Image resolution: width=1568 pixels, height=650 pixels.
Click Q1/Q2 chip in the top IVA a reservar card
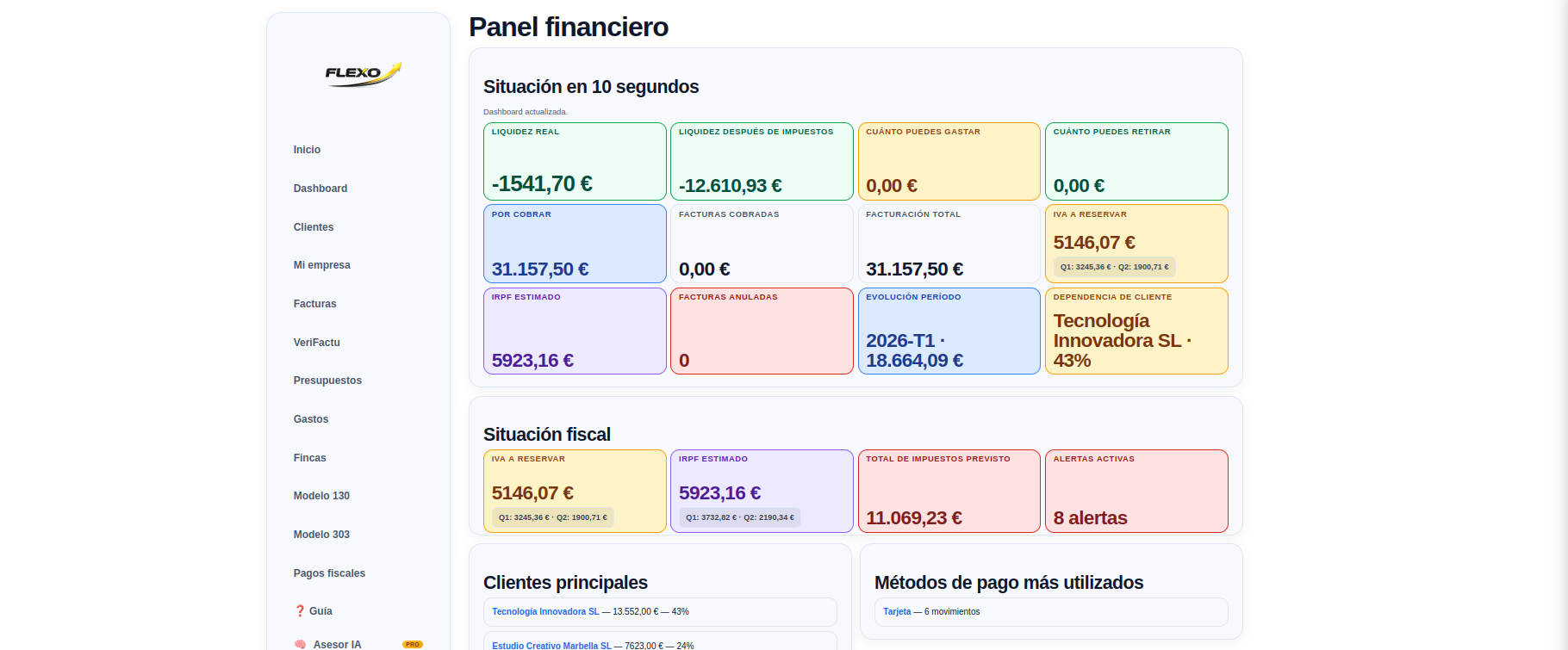click(x=1114, y=267)
